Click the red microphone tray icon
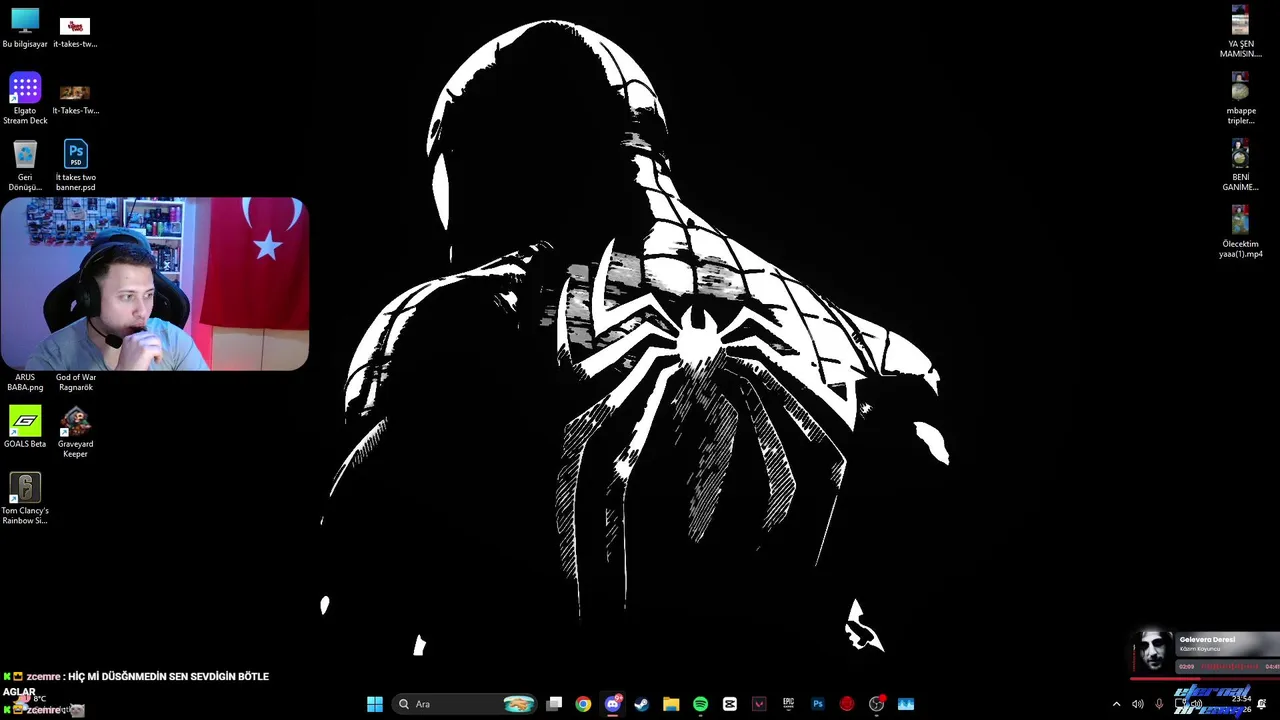 click(x=1159, y=704)
